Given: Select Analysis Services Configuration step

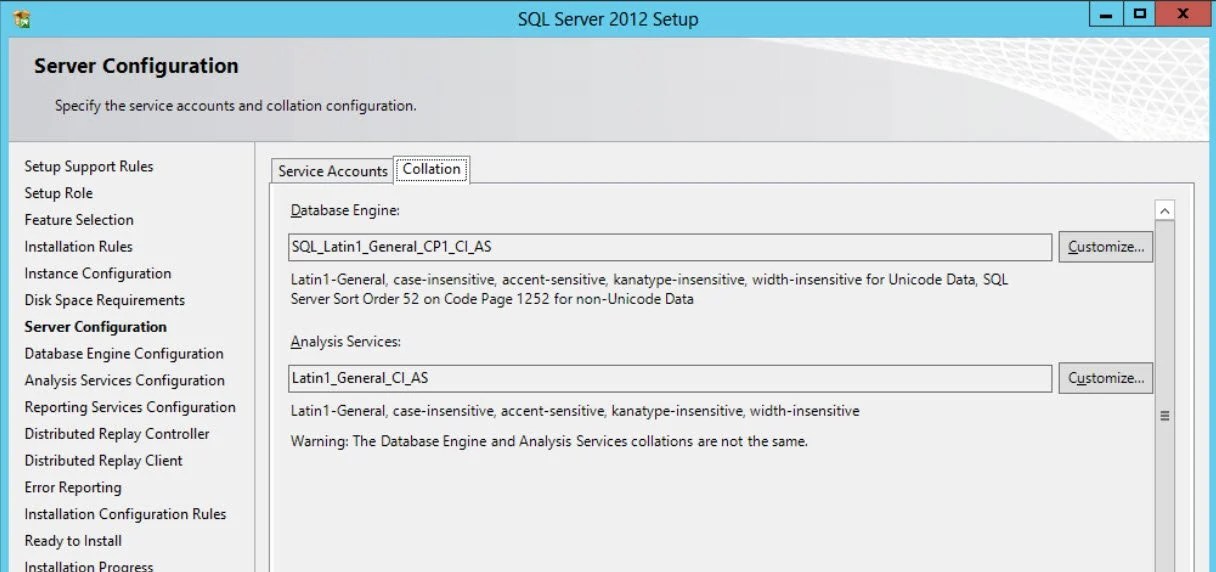Looking at the screenshot, I should (125, 380).
